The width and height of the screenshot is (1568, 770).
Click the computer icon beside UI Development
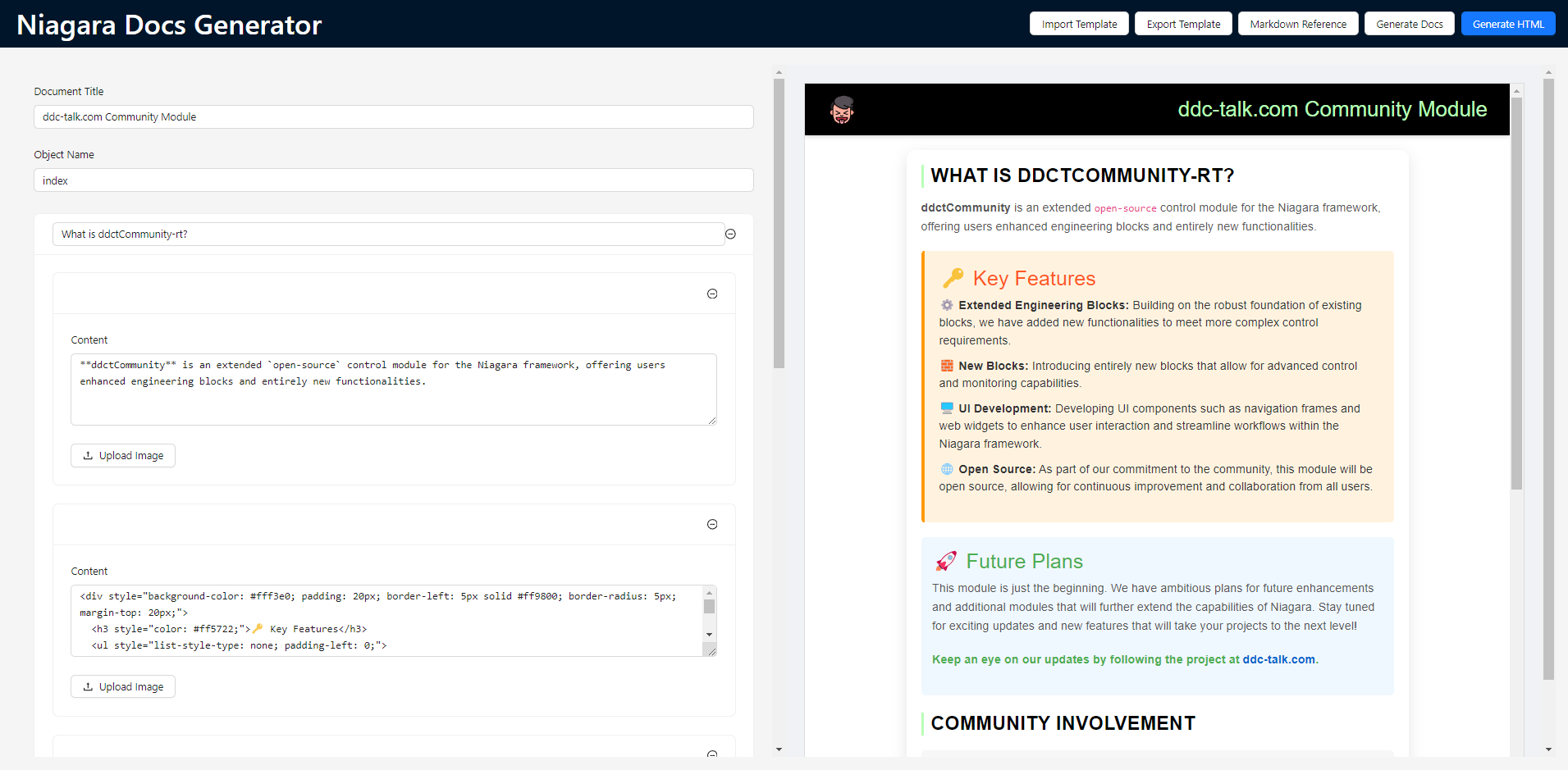947,408
